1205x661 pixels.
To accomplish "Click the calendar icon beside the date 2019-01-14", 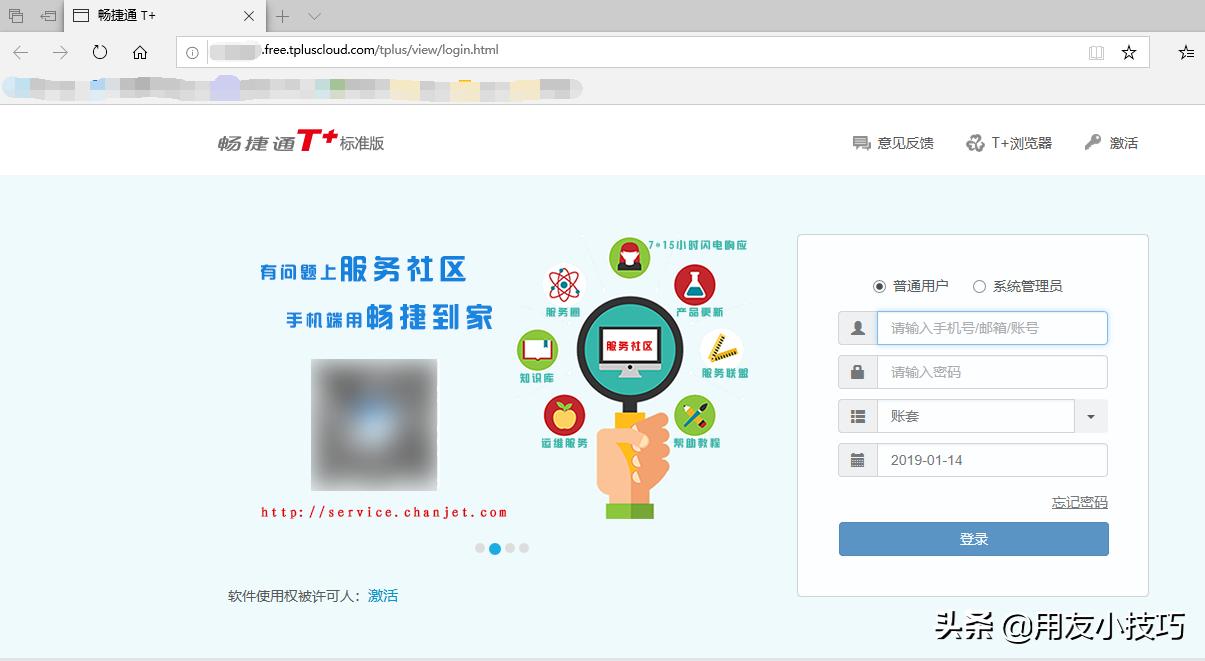I will (x=855, y=459).
